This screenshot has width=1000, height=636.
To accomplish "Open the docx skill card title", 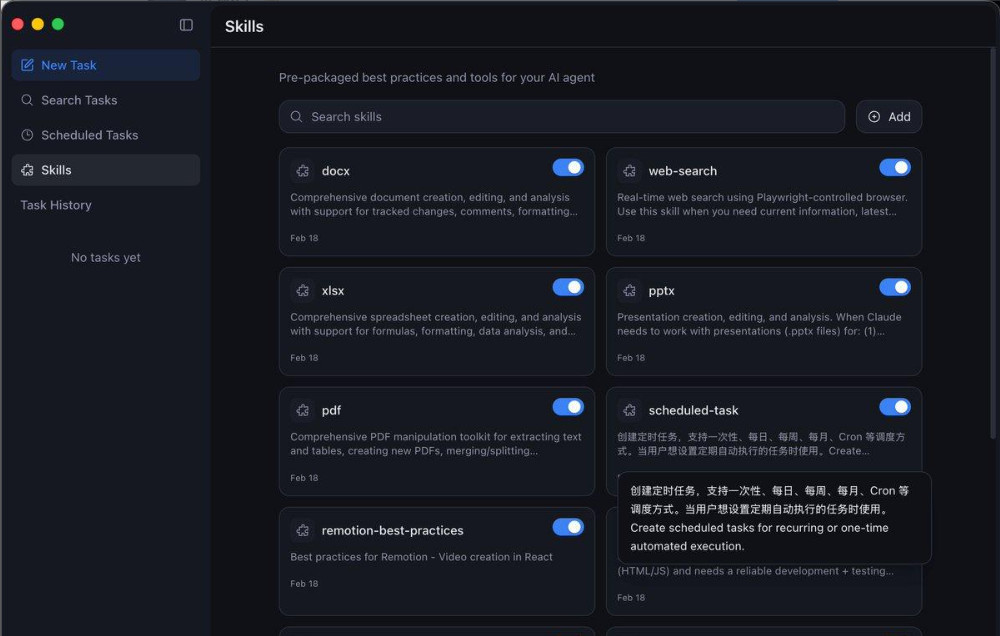I will pos(335,171).
